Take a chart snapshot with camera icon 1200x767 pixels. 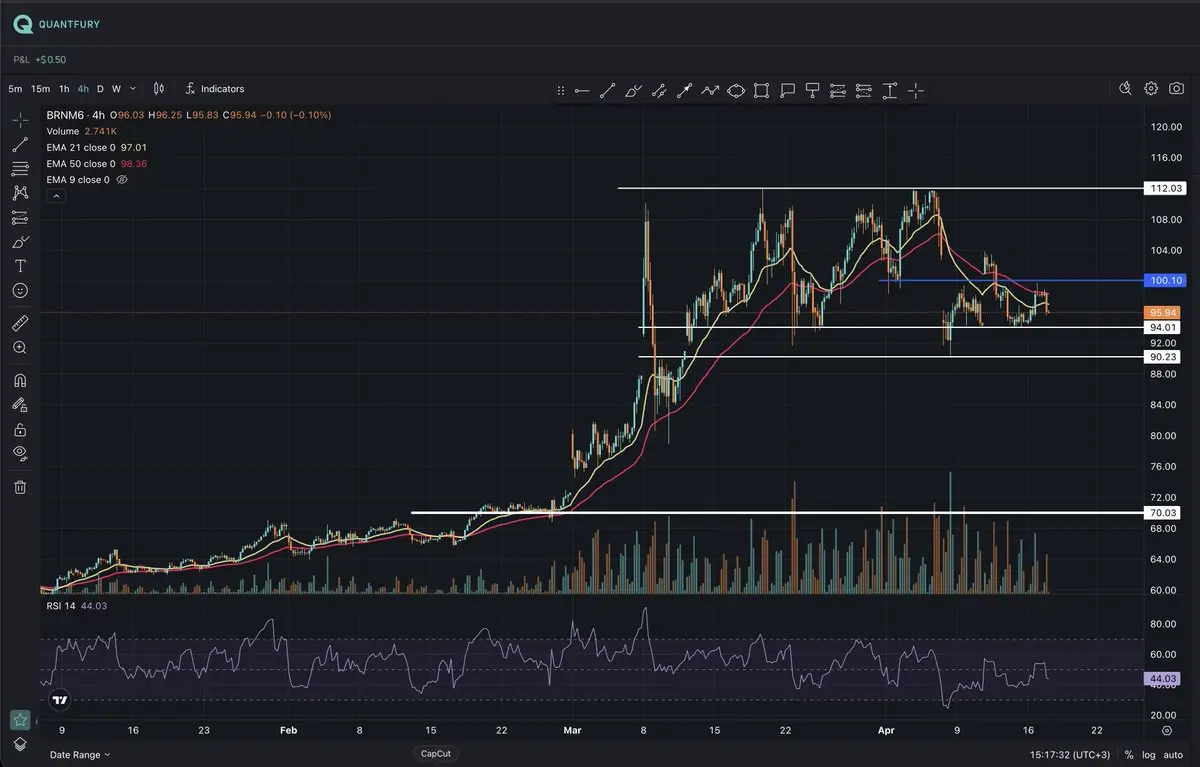1176,89
